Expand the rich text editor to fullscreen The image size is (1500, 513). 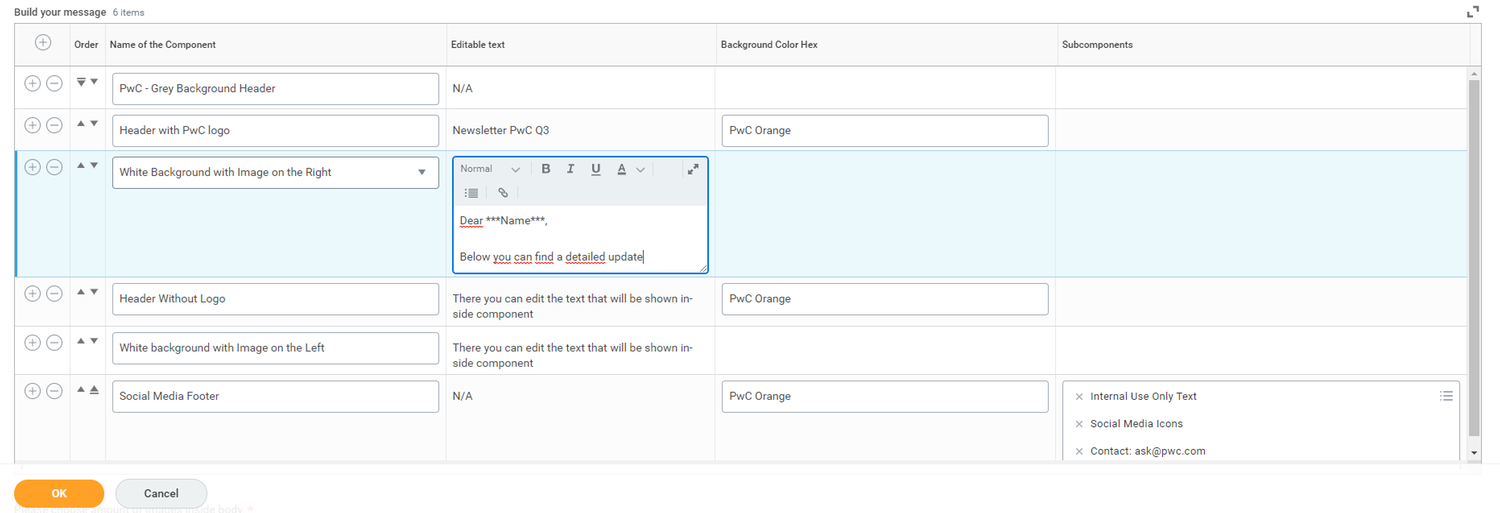tap(693, 169)
